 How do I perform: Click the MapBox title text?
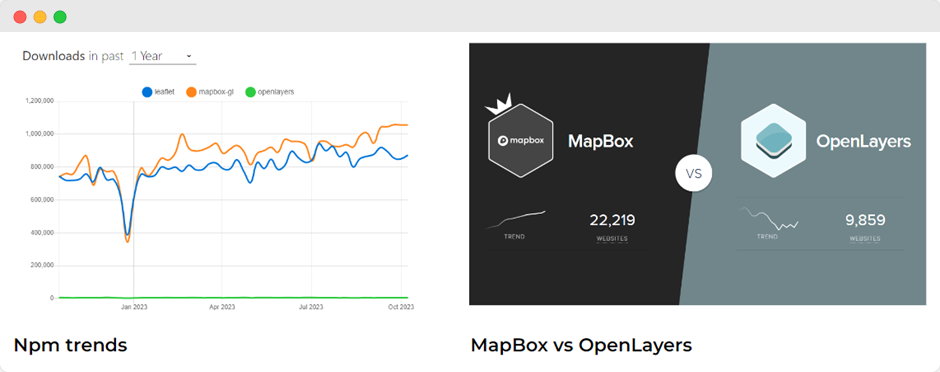[600, 141]
